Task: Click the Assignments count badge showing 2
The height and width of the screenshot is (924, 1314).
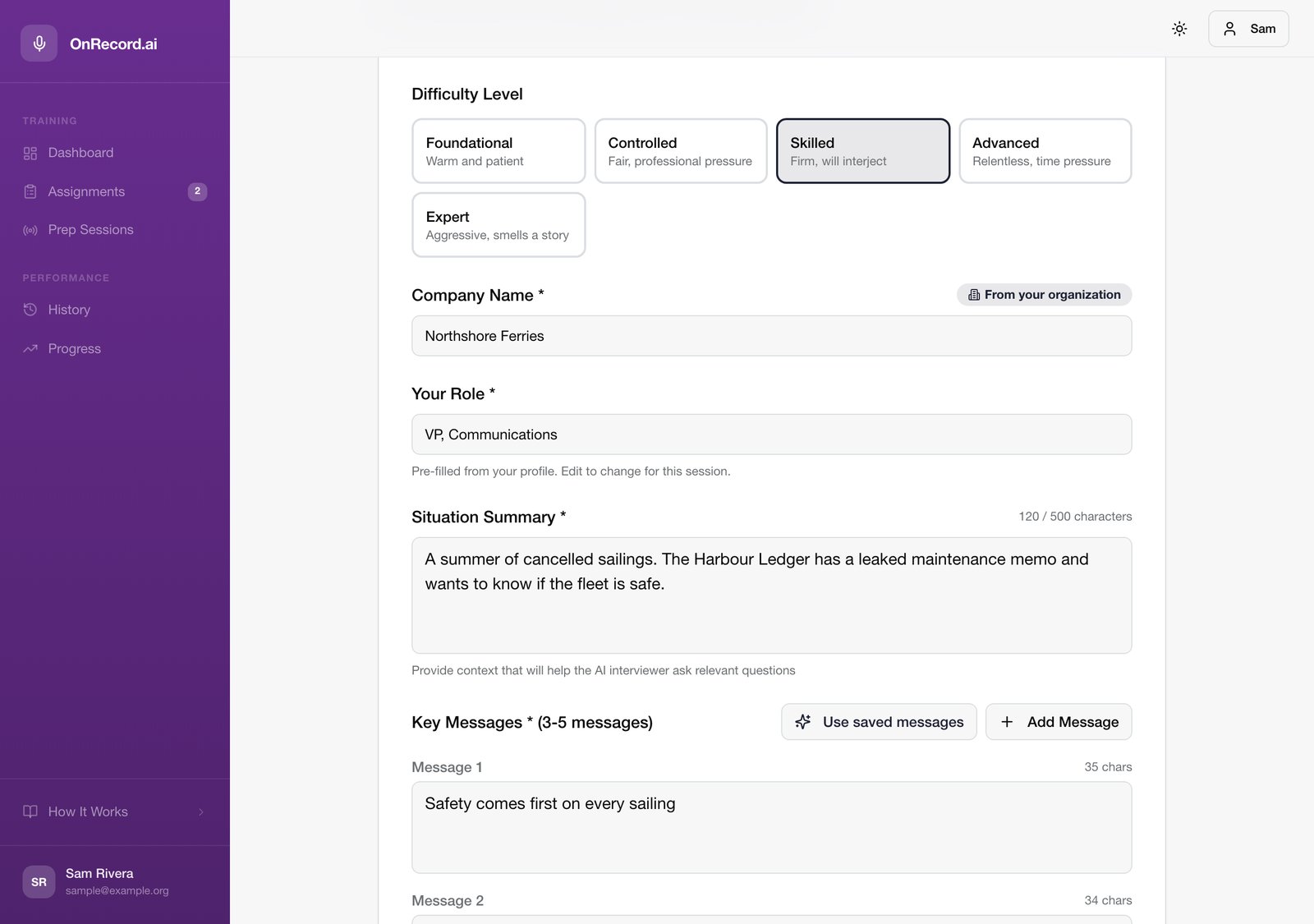Action: 197,191
